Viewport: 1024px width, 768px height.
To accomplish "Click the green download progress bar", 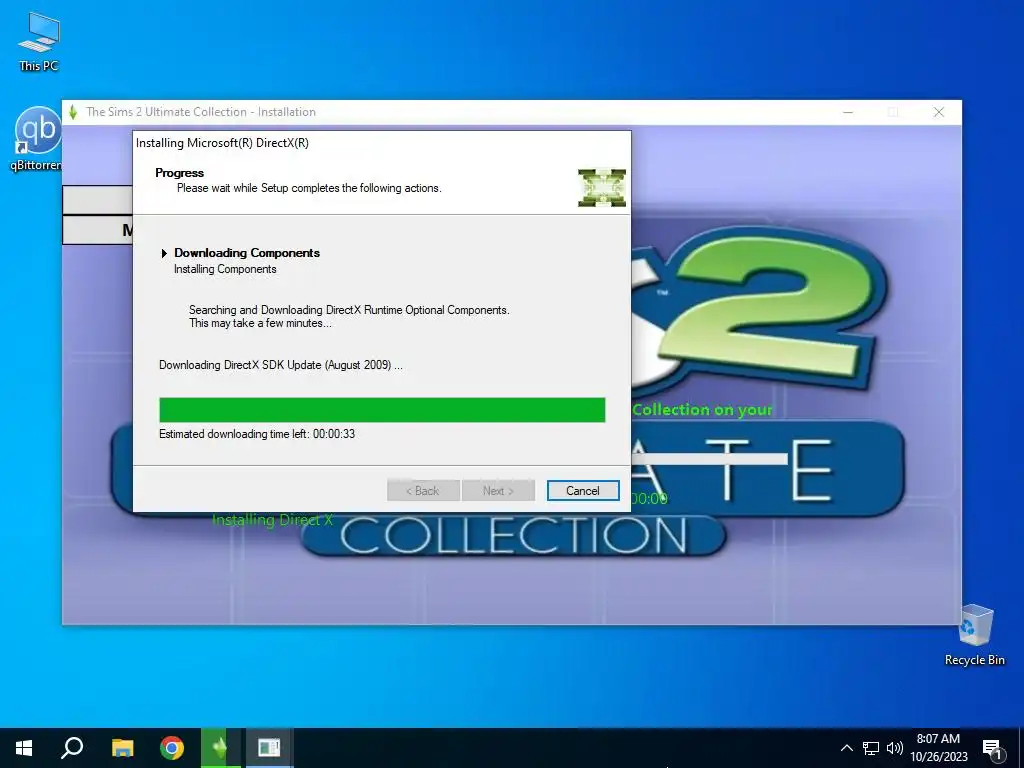I will (x=382, y=410).
